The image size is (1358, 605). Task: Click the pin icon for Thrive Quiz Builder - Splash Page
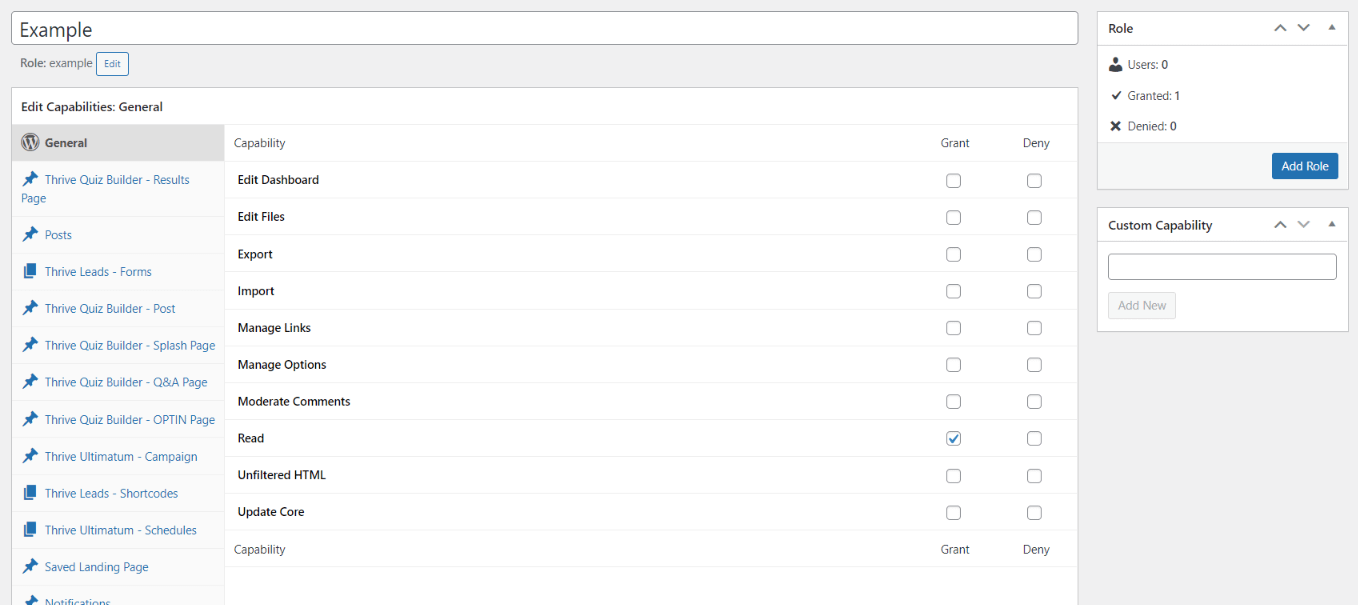30,345
